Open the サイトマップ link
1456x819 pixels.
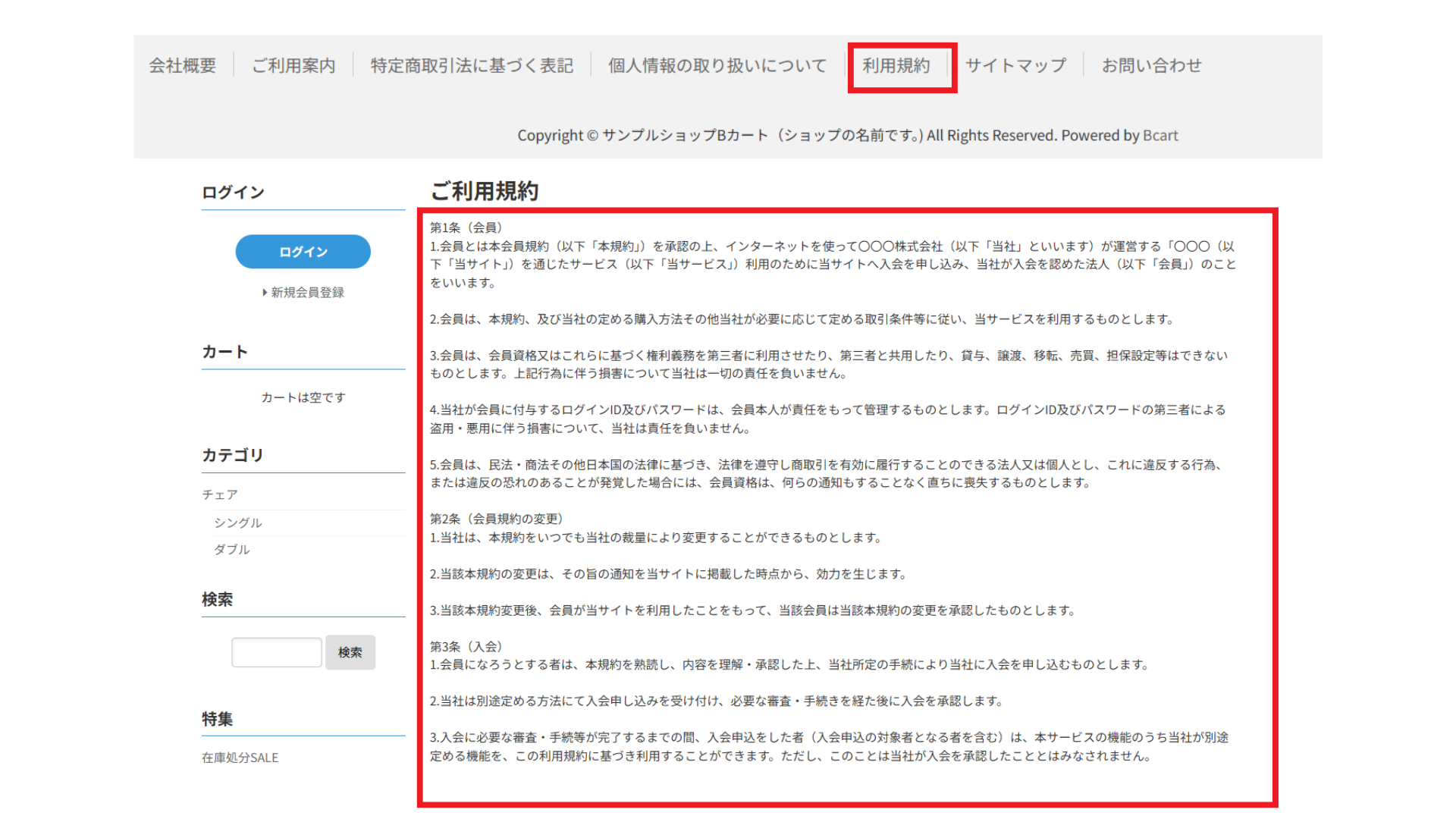pyautogui.click(x=1015, y=66)
